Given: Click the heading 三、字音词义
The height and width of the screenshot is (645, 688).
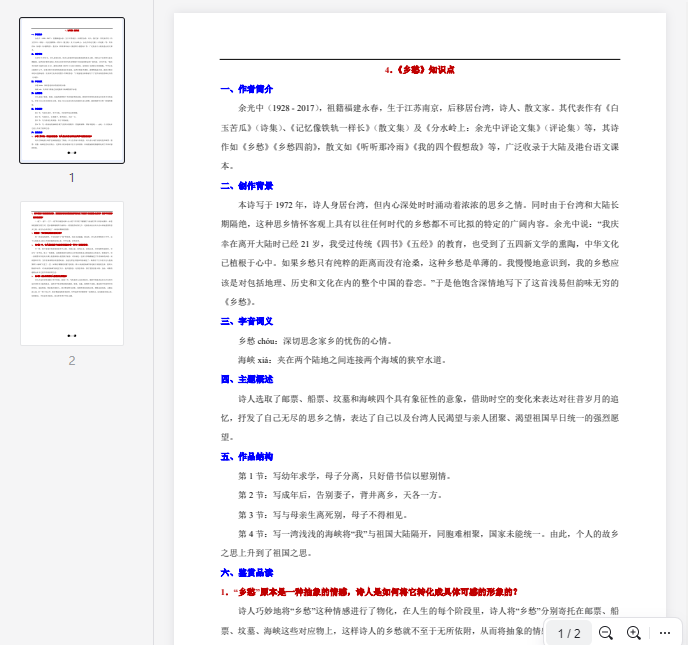Looking at the screenshot, I should [247, 321].
